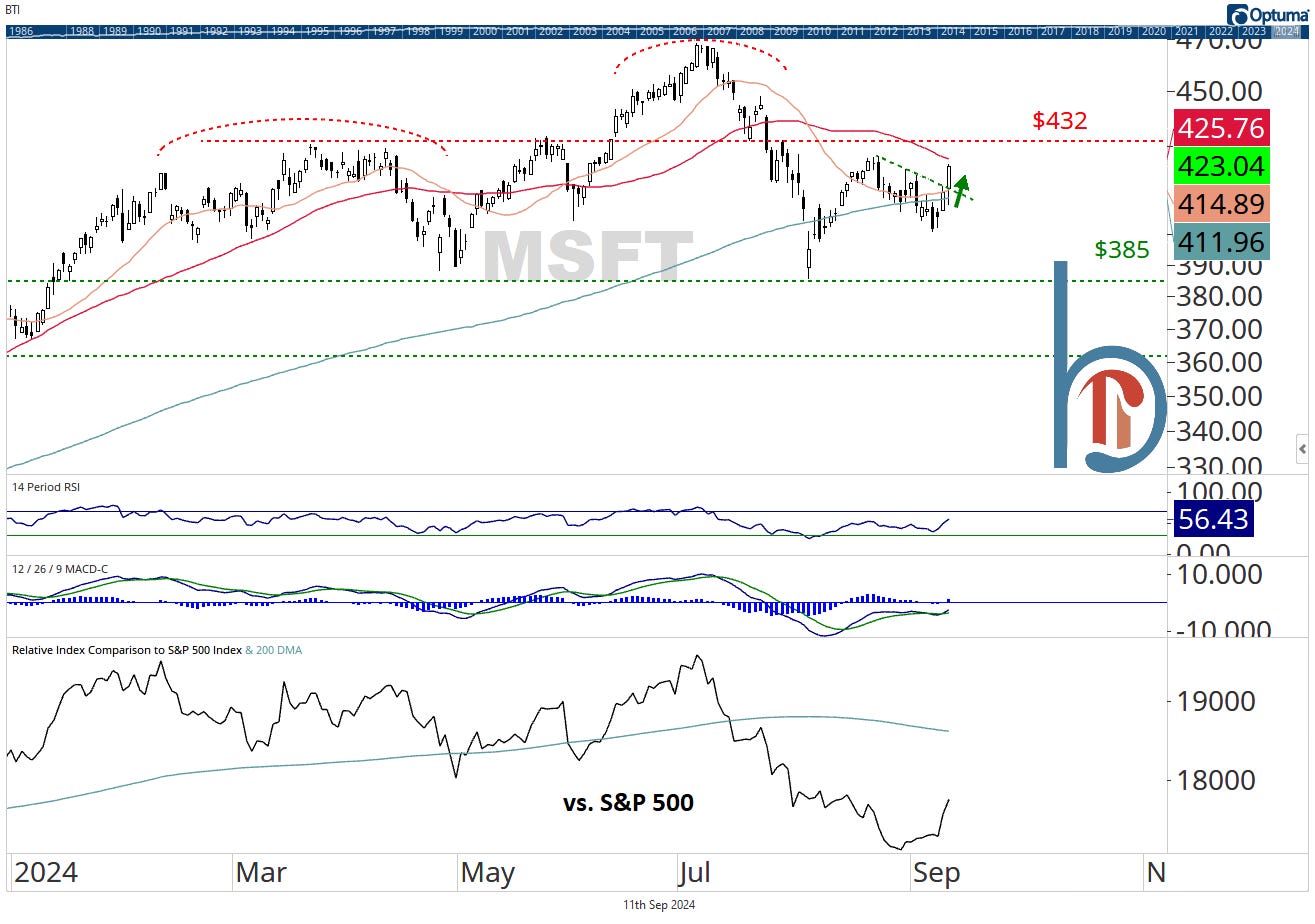Click the May label on the date axis
This screenshot has width=1315, height=924.
(x=487, y=873)
